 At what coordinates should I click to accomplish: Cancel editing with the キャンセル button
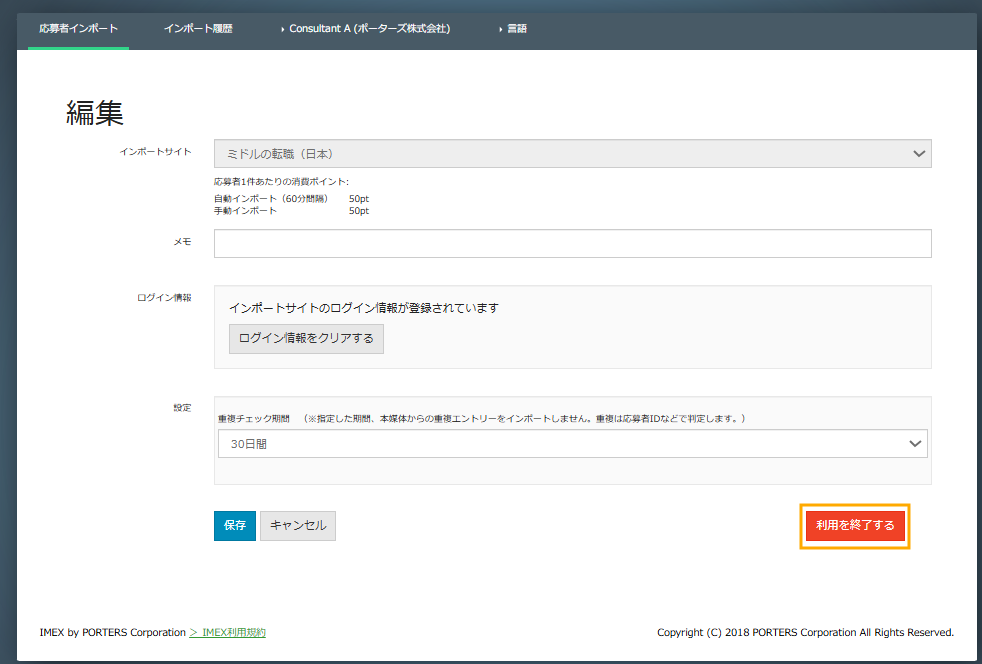point(298,526)
